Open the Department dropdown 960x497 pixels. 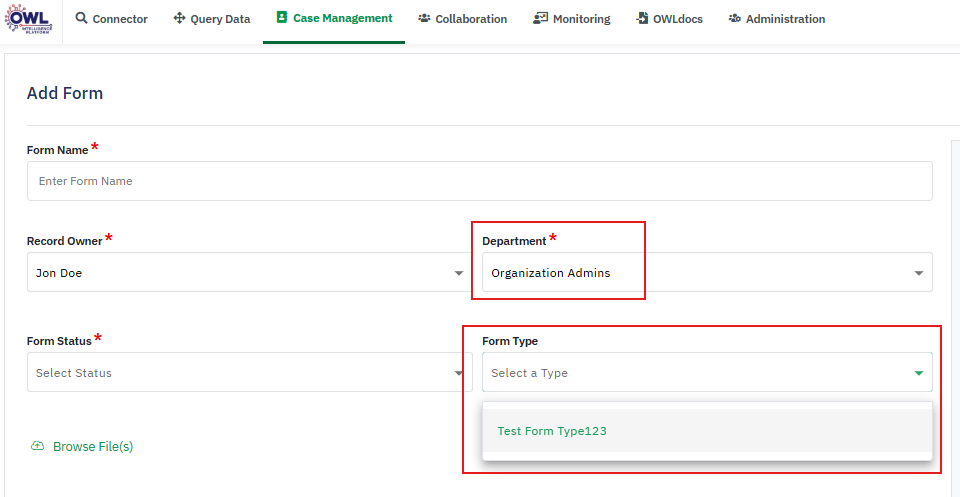coord(918,273)
